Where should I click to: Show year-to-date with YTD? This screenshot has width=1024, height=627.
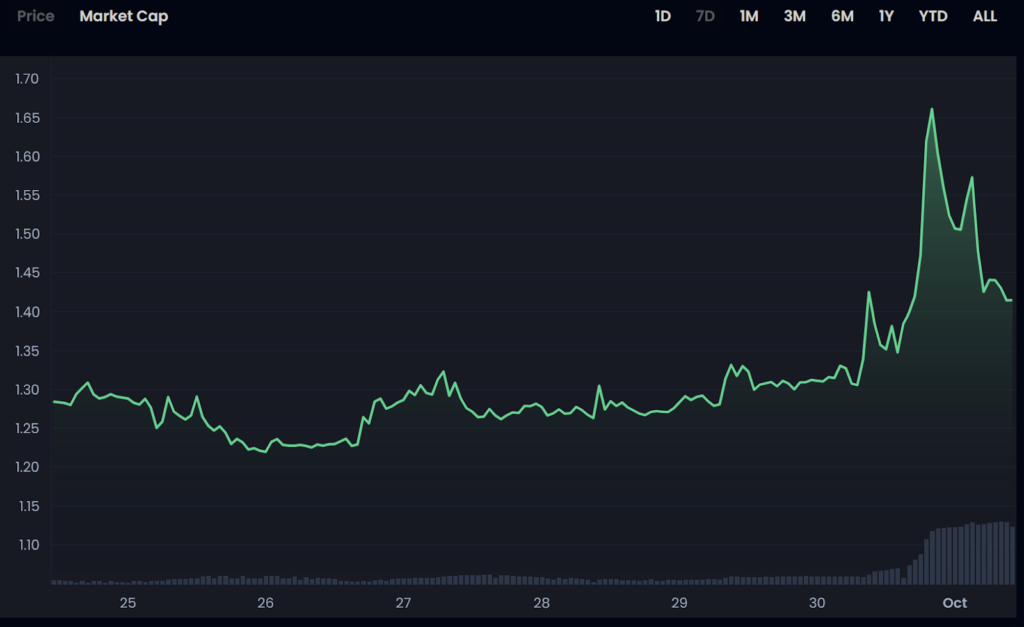(x=932, y=17)
